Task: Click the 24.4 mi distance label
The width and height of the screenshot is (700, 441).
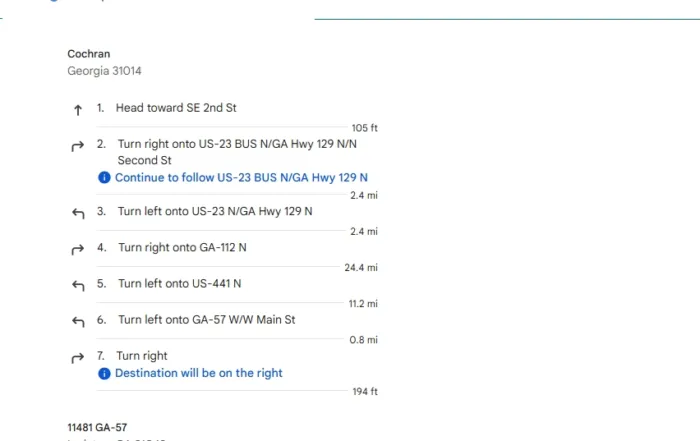Action: coord(361,268)
